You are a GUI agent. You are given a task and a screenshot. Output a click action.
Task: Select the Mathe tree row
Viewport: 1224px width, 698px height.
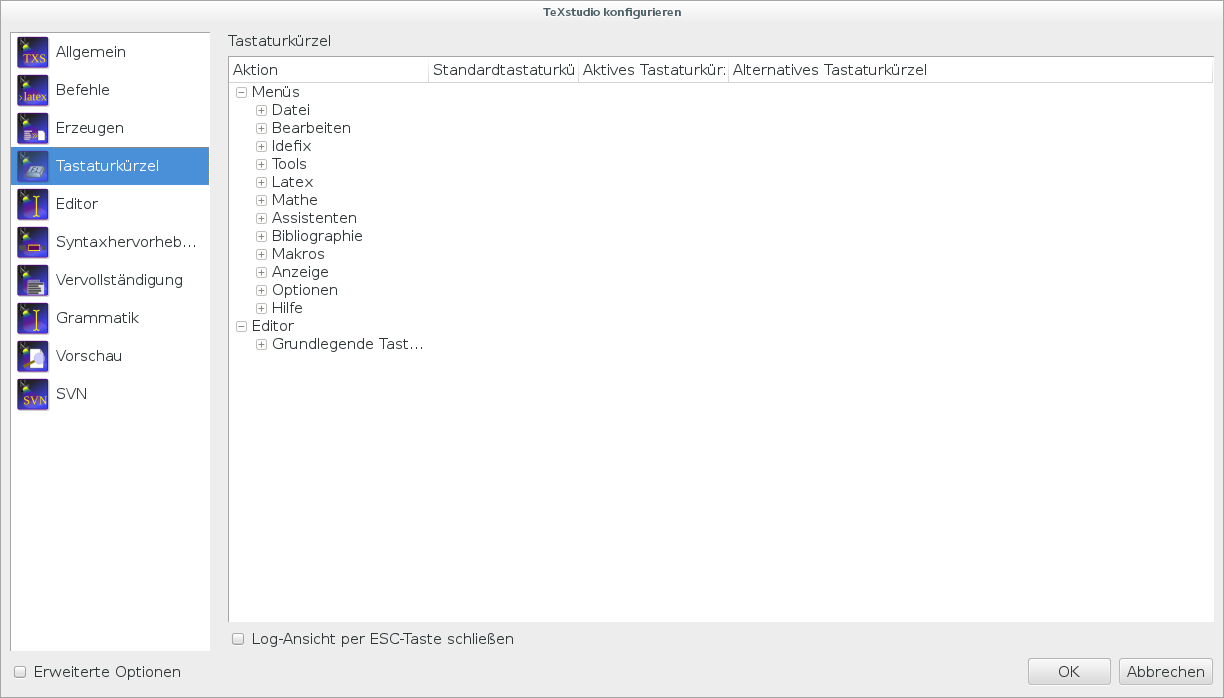click(x=295, y=200)
